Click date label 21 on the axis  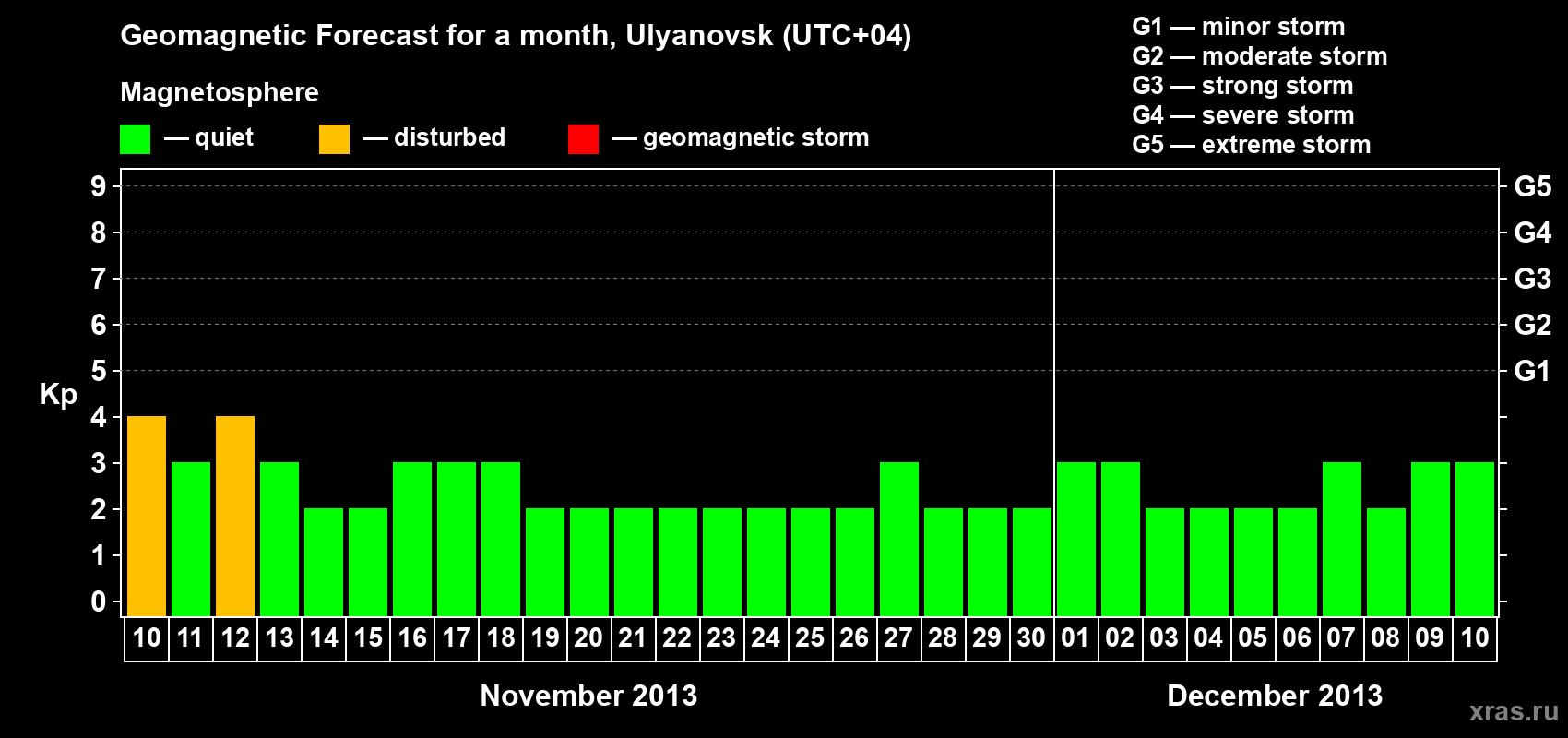[633, 637]
